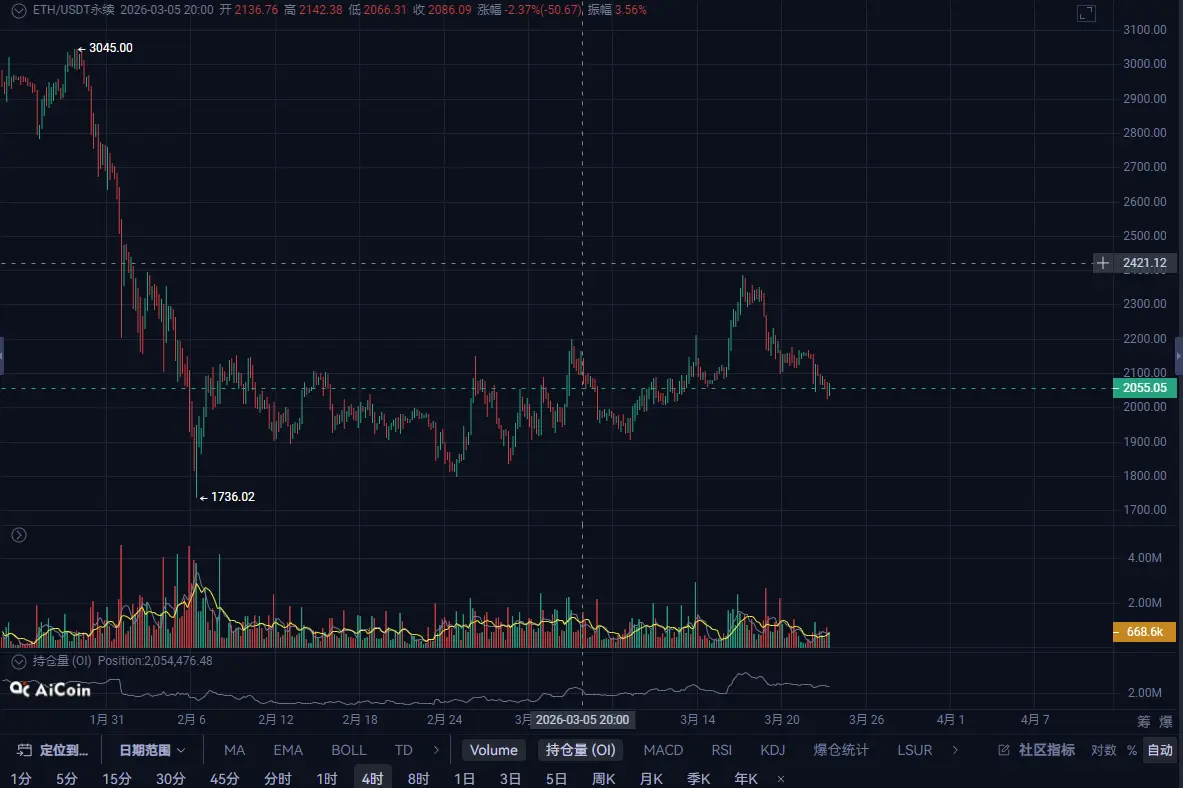Select the 8时 timeframe

pos(418,778)
